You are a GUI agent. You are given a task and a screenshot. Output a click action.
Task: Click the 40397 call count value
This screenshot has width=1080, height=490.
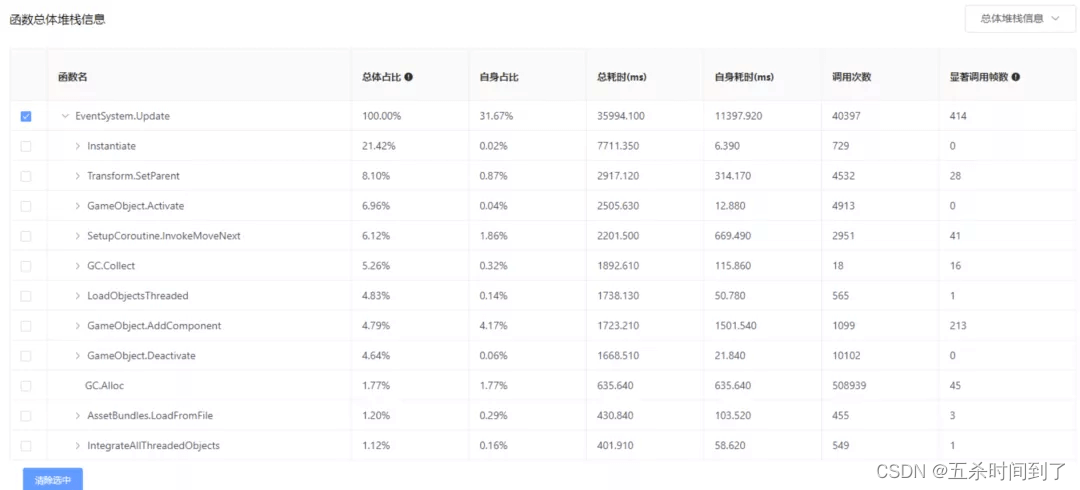(846, 116)
